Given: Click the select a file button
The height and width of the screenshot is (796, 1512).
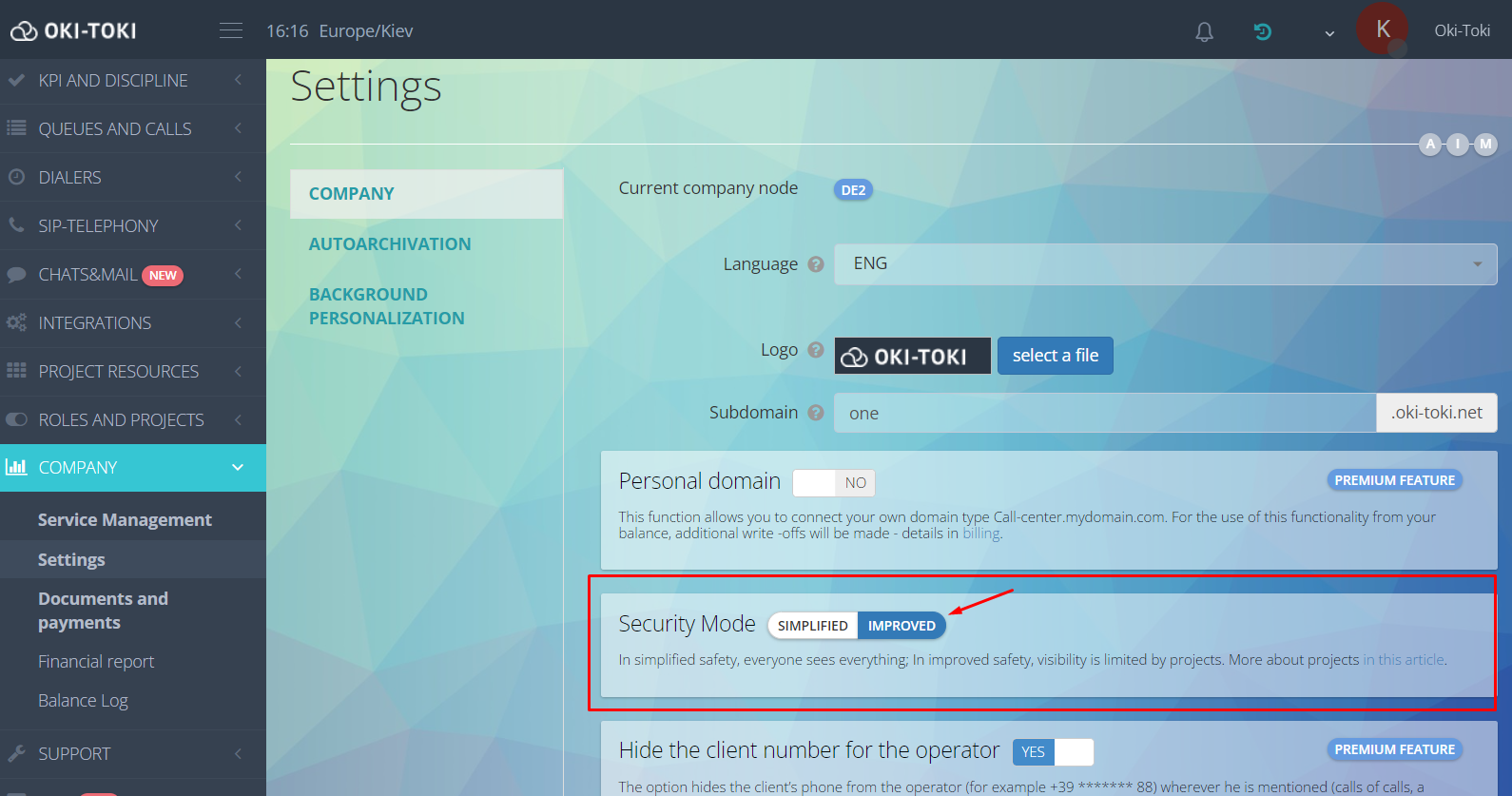Looking at the screenshot, I should point(1055,356).
